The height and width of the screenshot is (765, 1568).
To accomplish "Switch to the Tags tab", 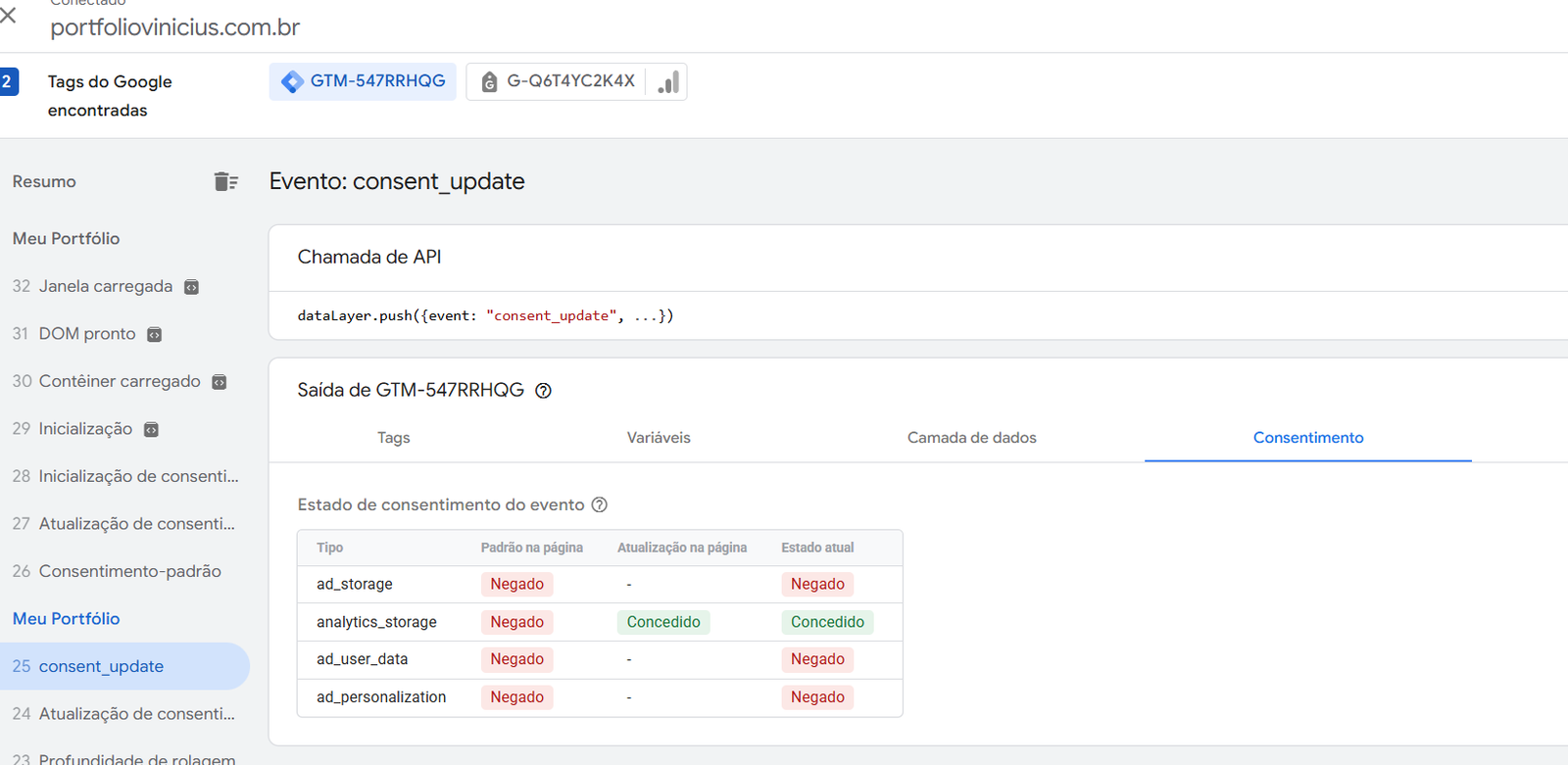I will pos(394,438).
